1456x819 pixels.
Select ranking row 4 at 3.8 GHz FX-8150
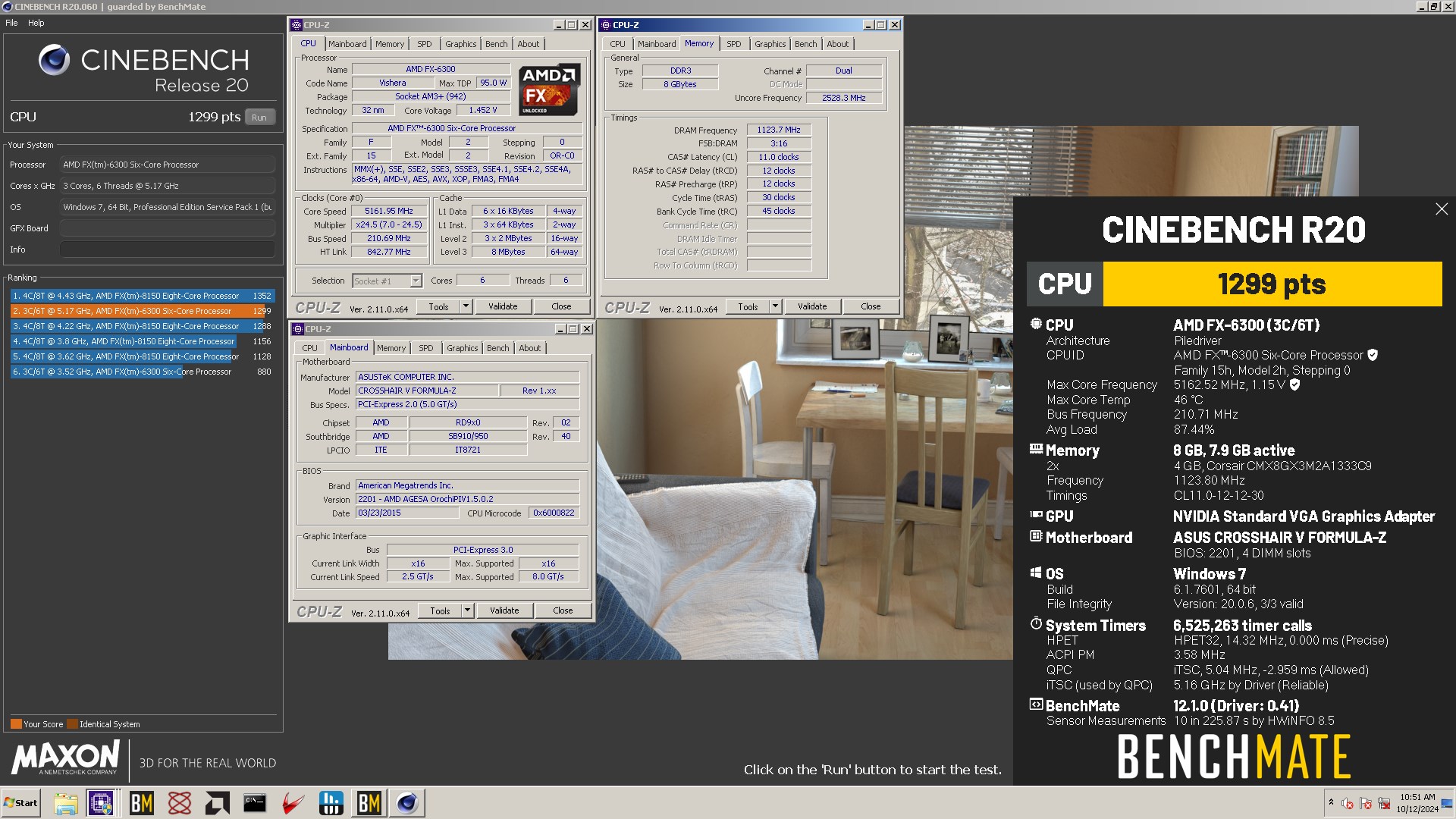[143, 341]
